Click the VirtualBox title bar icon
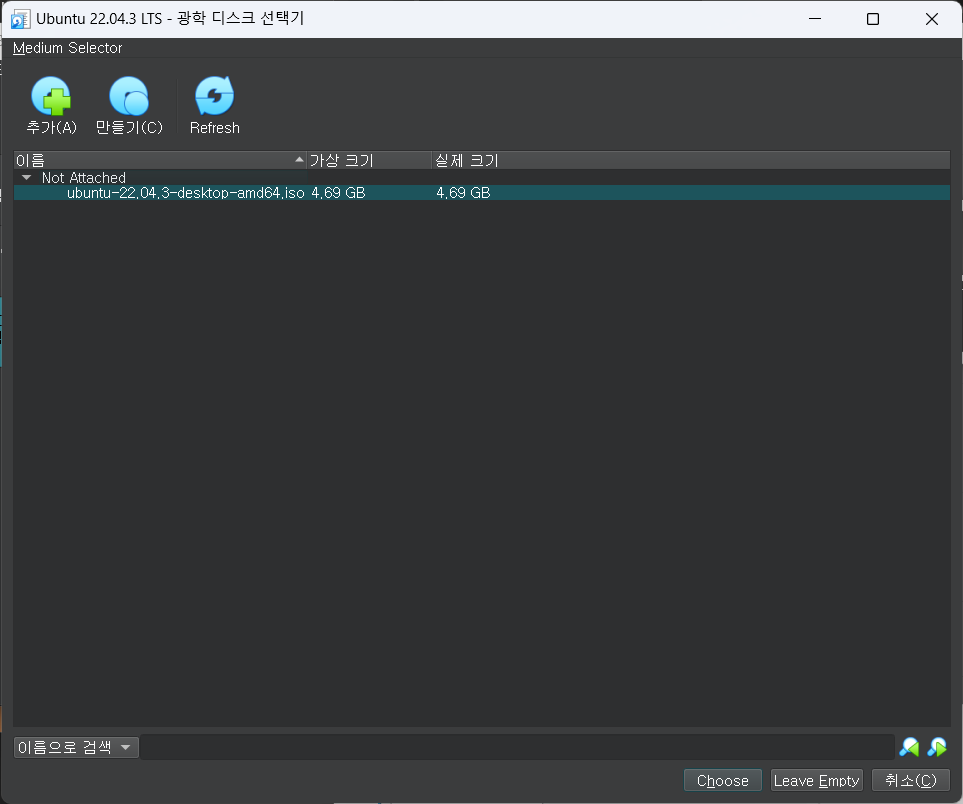963x804 pixels. (20, 19)
